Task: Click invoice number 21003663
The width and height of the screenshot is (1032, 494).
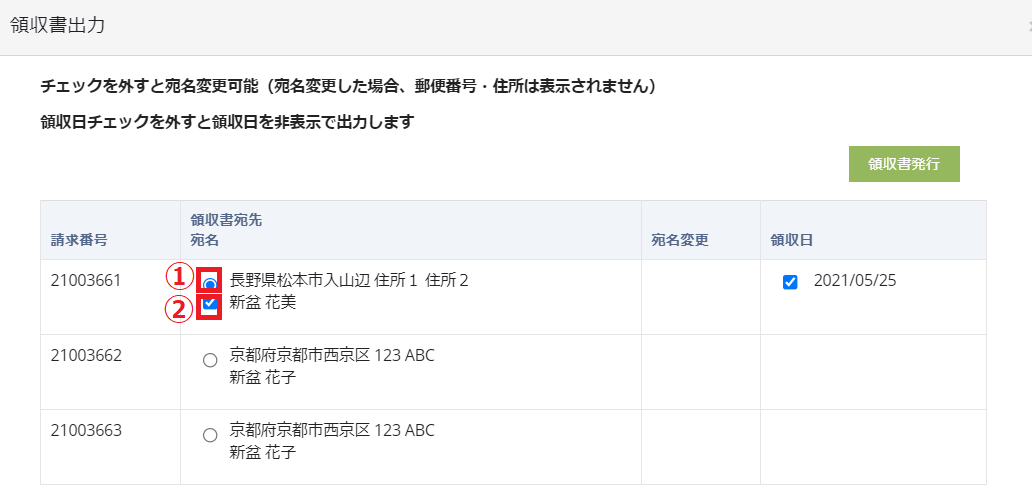Action: click(86, 430)
